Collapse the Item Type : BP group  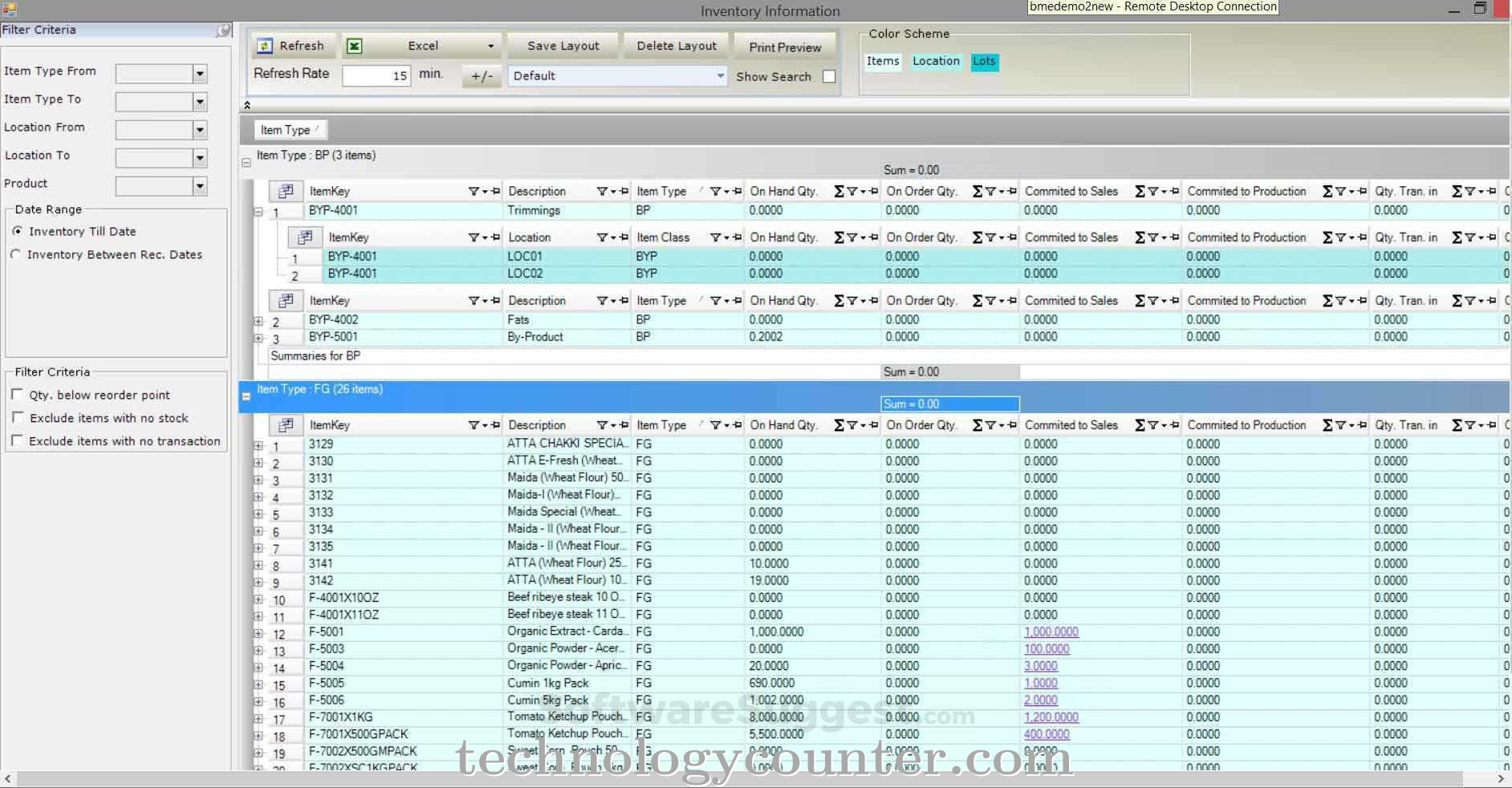[x=246, y=162]
